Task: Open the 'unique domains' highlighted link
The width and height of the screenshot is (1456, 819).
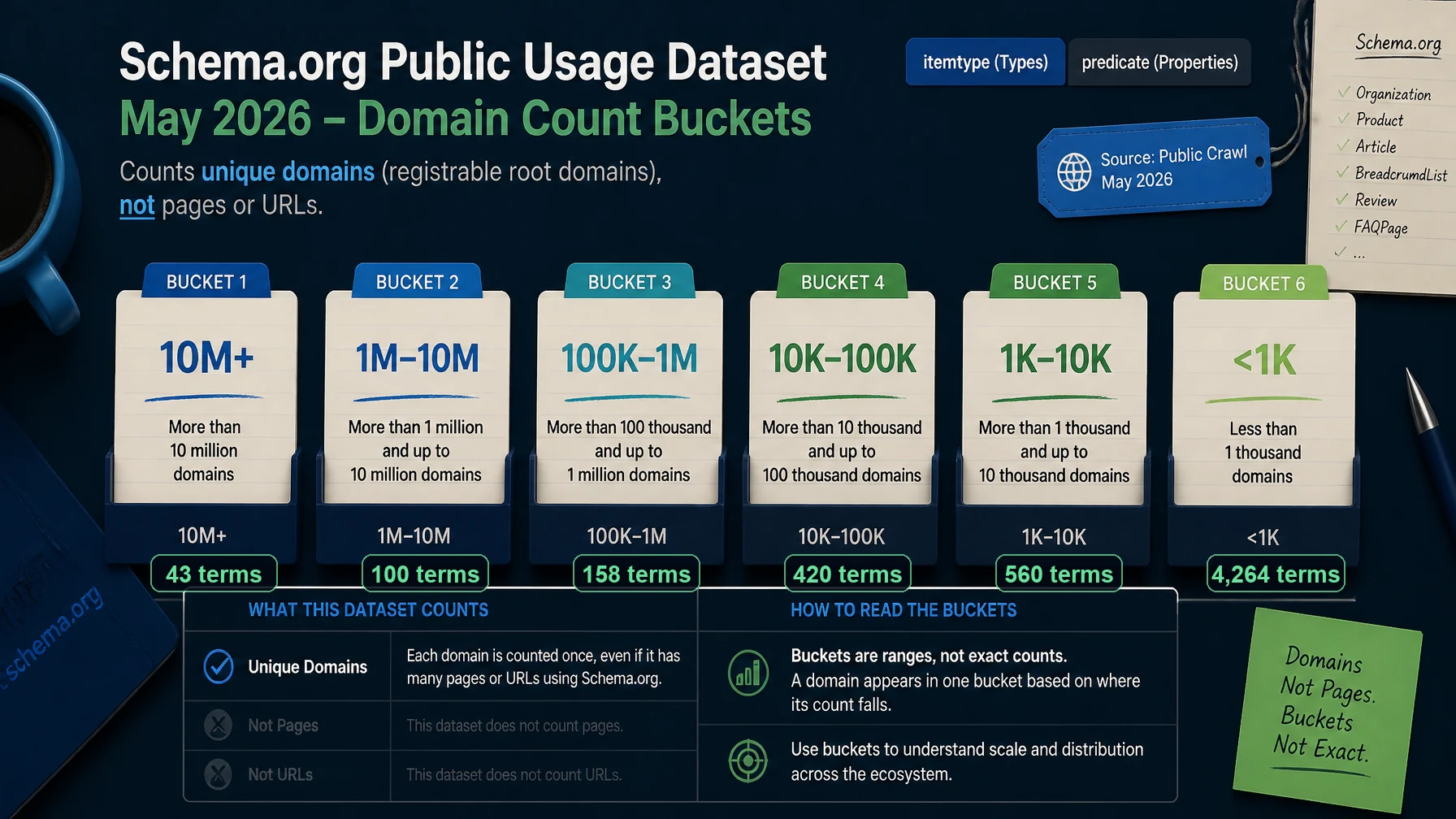Action: coord(288,171)
